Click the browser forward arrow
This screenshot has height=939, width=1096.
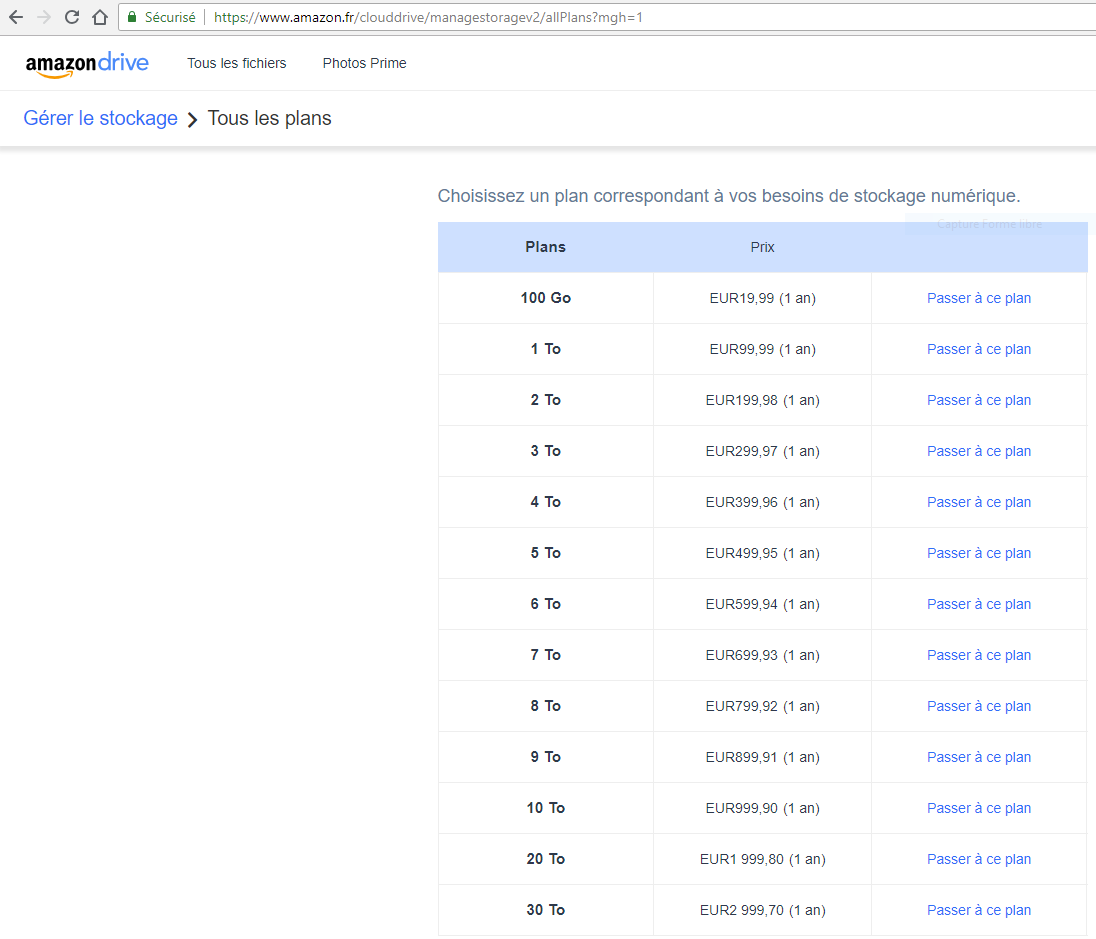pyautogui.click(x=44, y=17)
